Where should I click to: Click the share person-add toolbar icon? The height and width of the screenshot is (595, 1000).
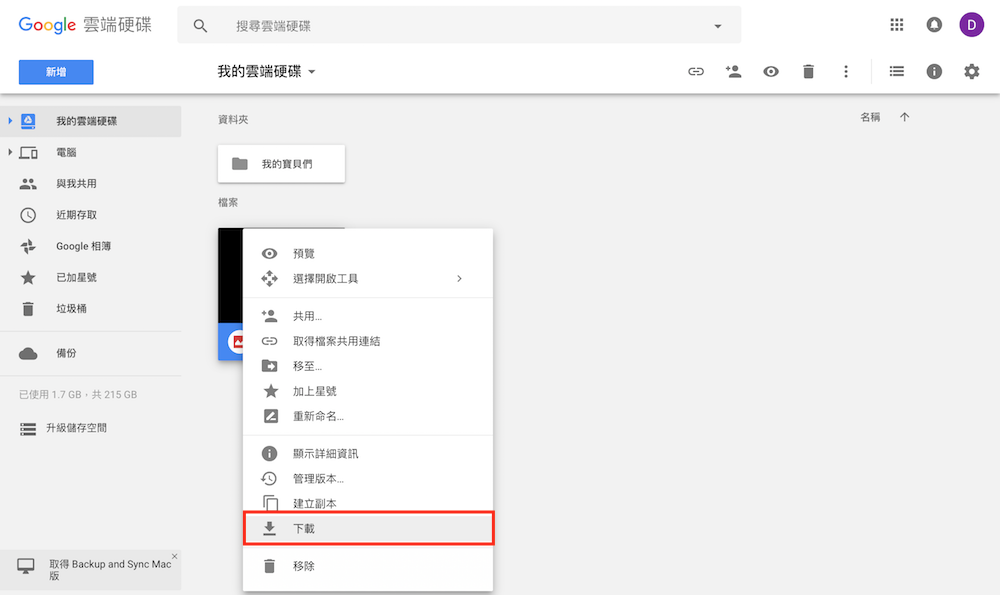pos(733,71)
